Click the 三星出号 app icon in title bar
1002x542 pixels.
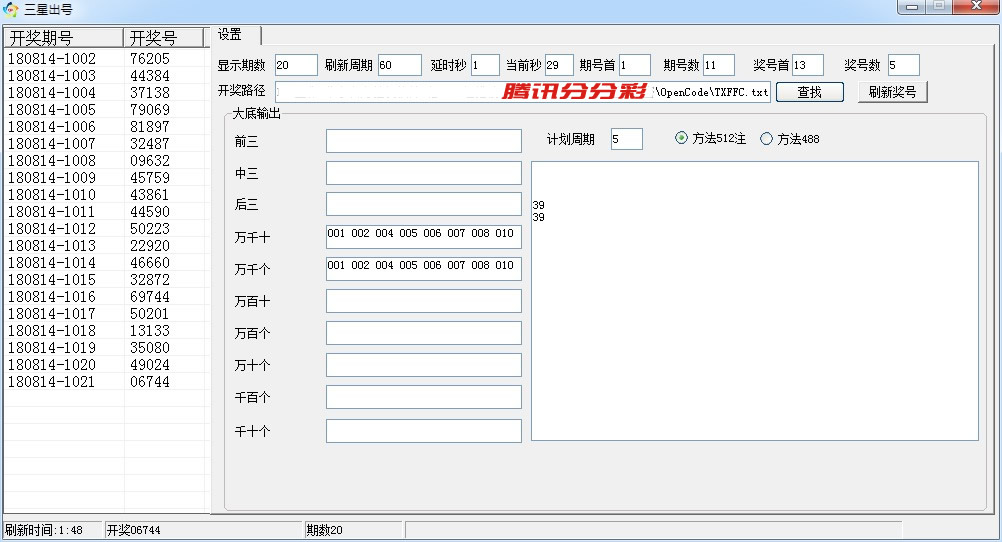(x=11, y=9)
